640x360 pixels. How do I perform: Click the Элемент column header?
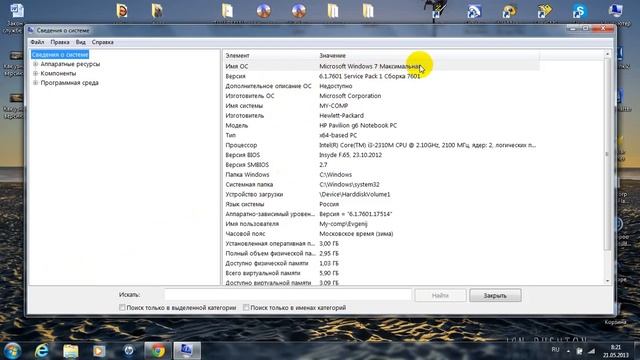click(270, 55)
